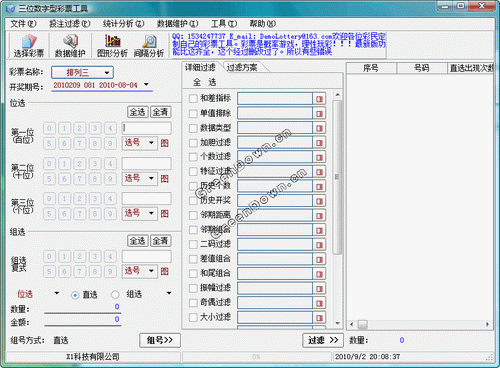500x368 pixels.
Task: Click the red icon beside 大小过滤 field
Action: click(x=319, y=318)
